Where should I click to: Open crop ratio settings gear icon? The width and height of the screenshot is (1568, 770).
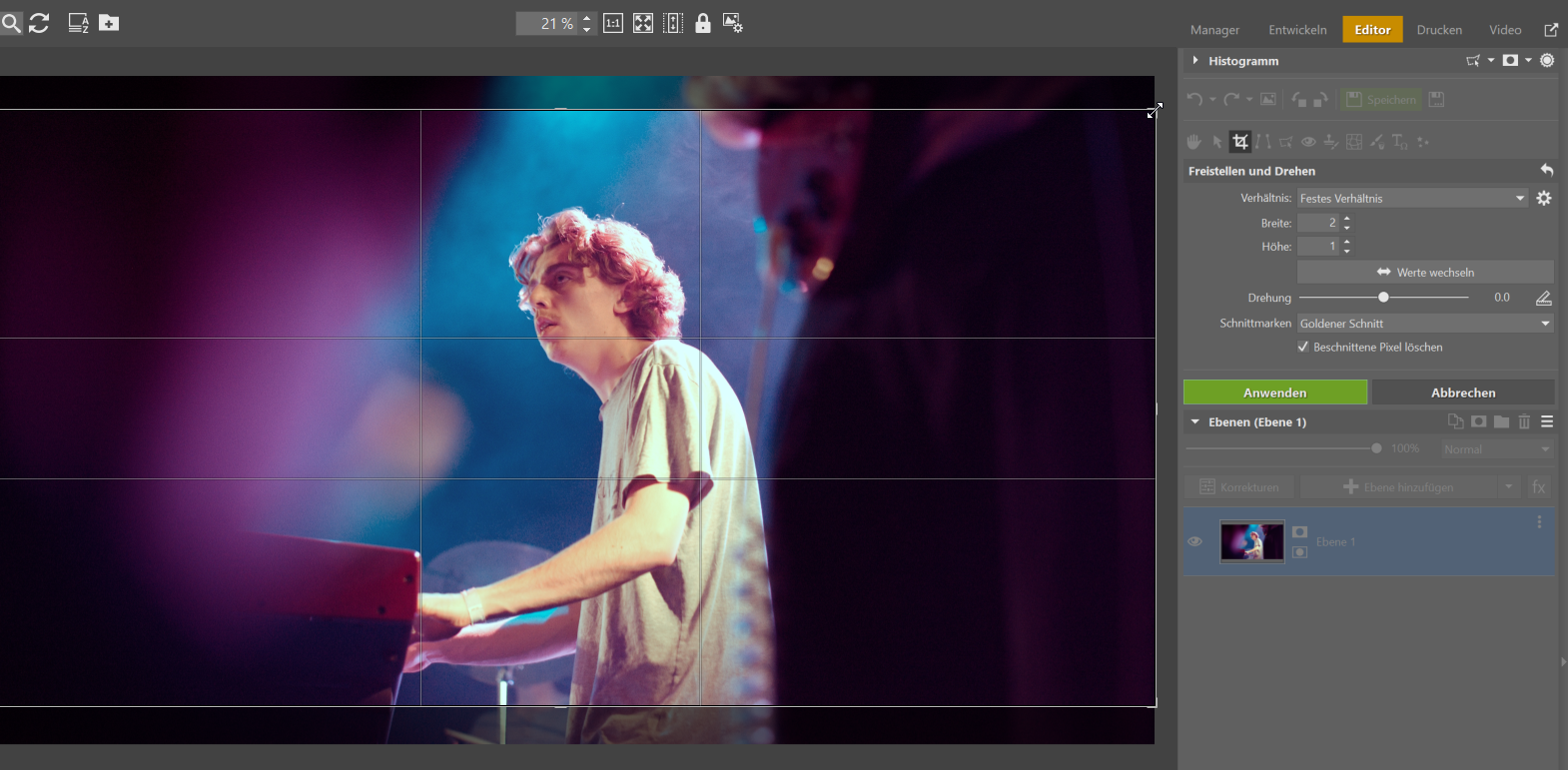coord(1544,198)
